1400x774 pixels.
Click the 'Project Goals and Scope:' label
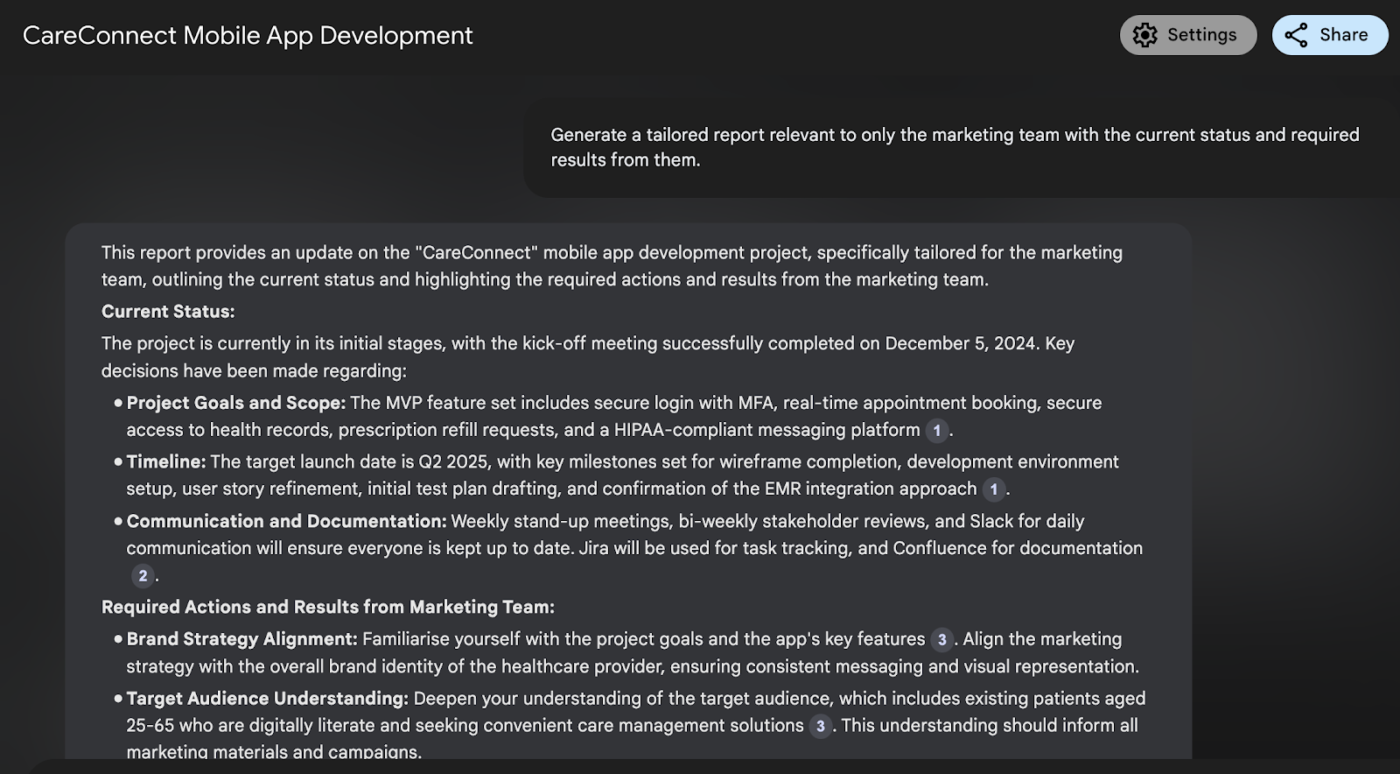tap(236, 403)
